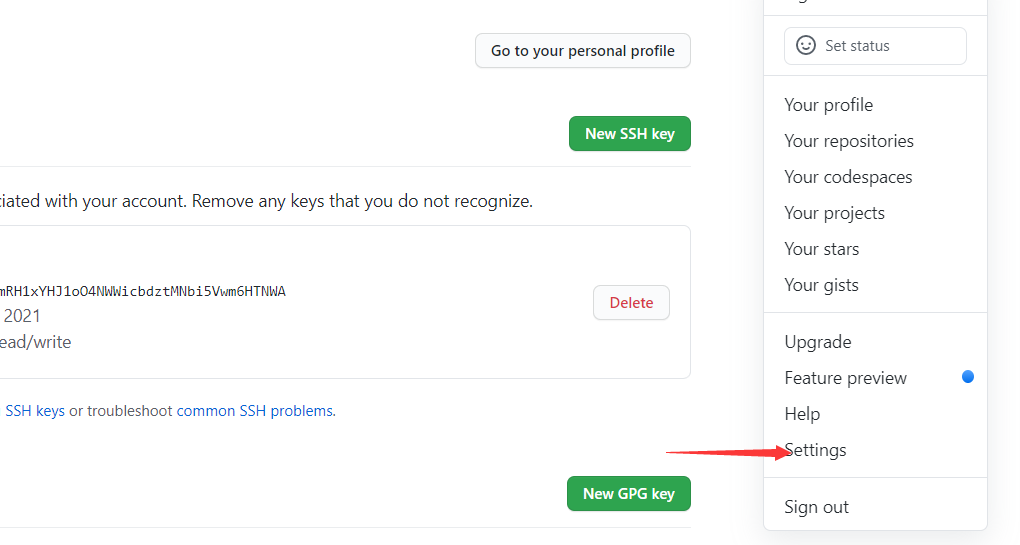Select Your repositories from the menu

tap(848, 141)
